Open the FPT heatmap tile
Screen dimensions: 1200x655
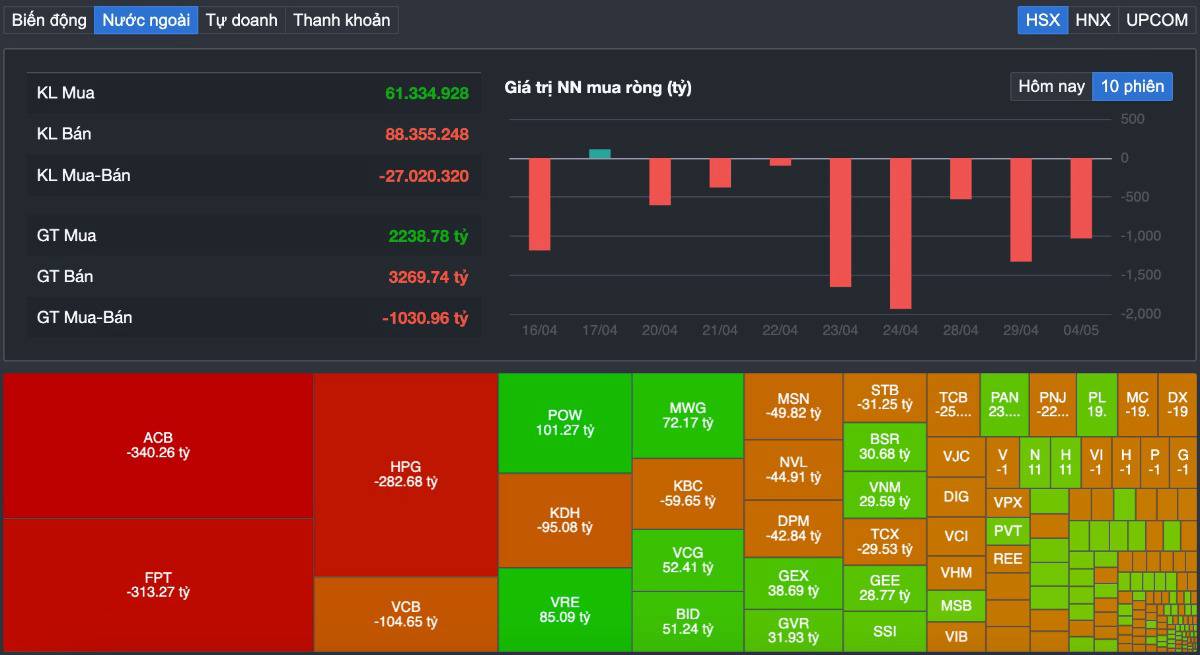pyautogui.click(x=158, y=585)
